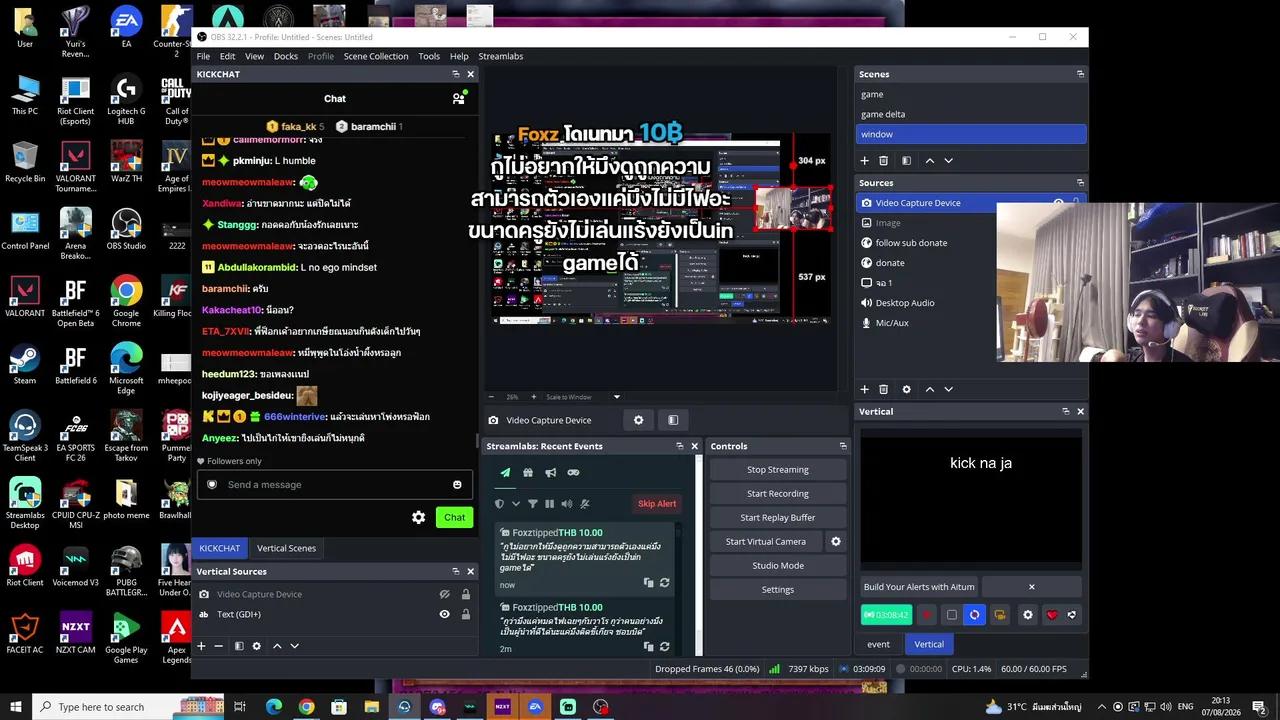Stop the live stream

(x=778, y=470)
